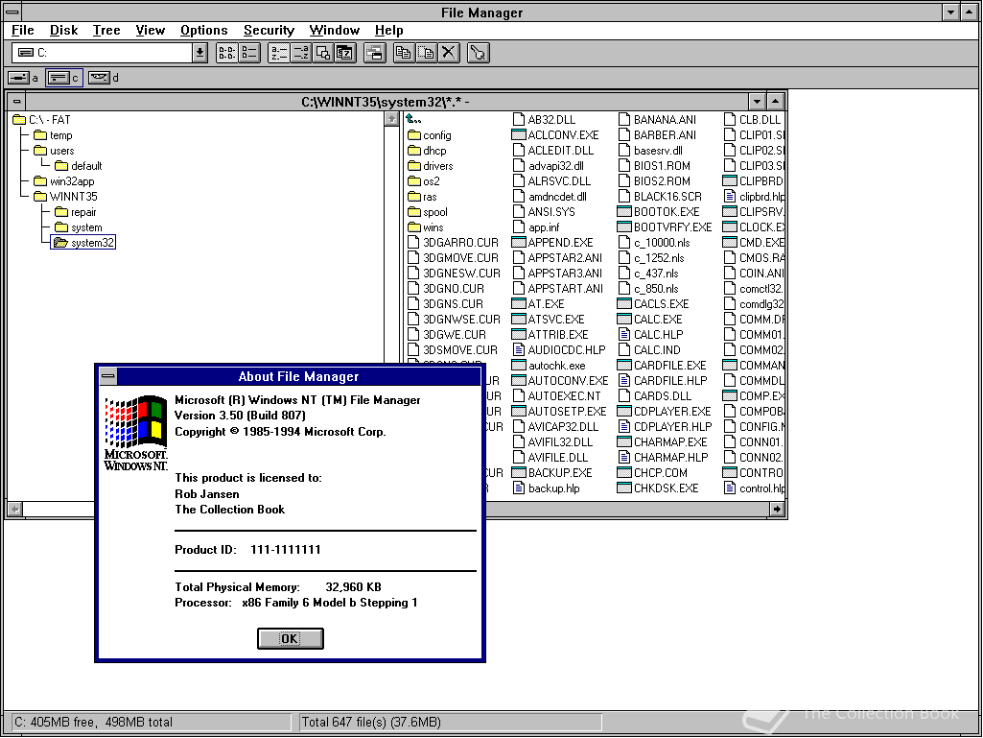Open the drive selection dropdown arrow
Screen dimensions: 983x738
[x=200, y=53]
